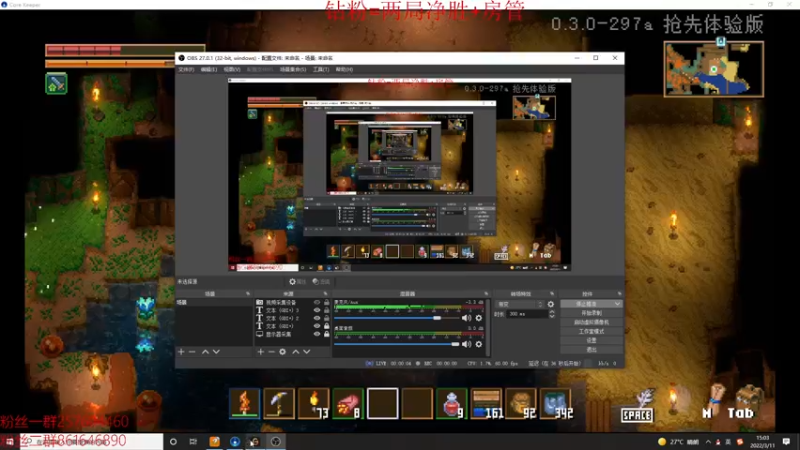
Task: Toggle visibility of 文本 (GDI+) 2 source
Action: tap(317, 318)
